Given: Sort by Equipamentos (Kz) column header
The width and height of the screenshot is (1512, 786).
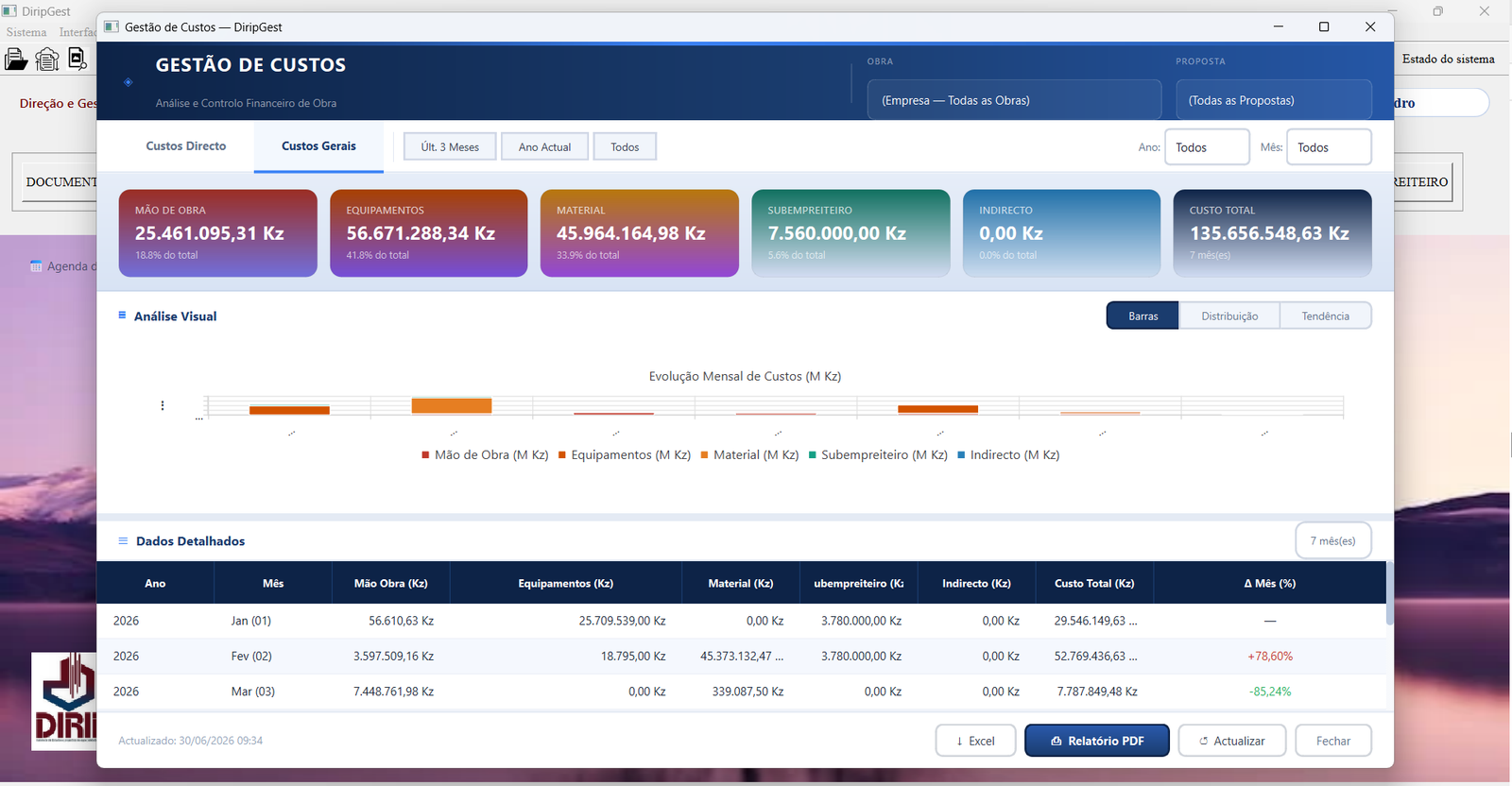Looking at the screenshot, I should pyautogui.click(x=565, y=583).
